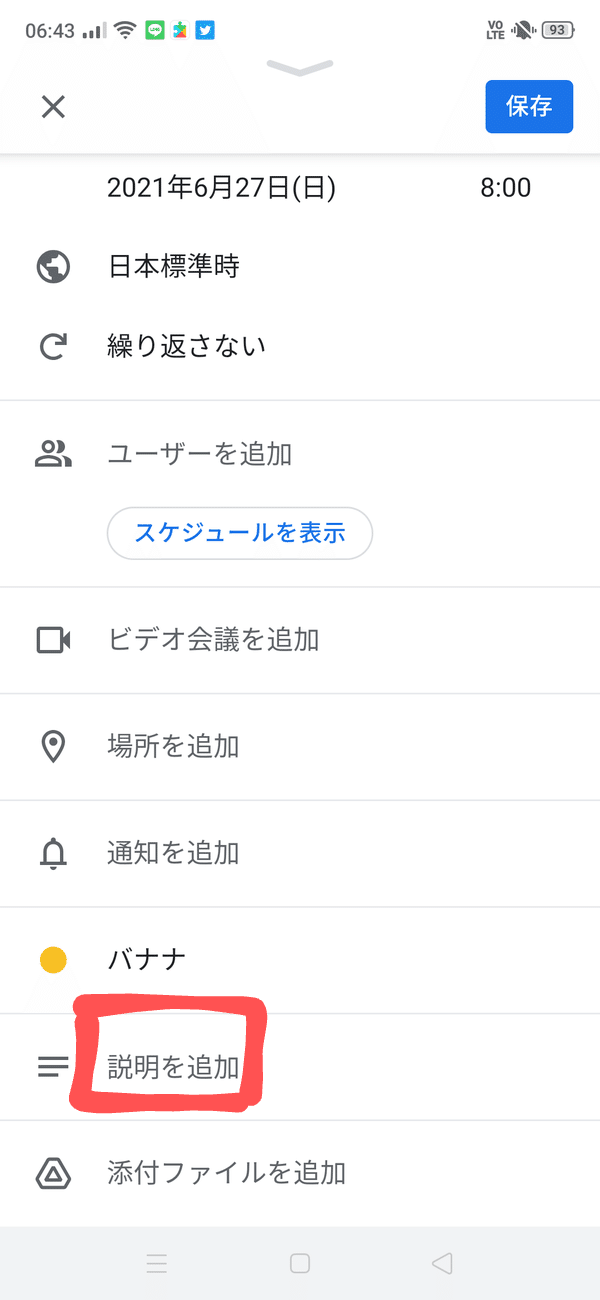Tap スケジュールを表示 to view schedules
The width and height of the screenshot is (600, 1300).
pos(239,533)
